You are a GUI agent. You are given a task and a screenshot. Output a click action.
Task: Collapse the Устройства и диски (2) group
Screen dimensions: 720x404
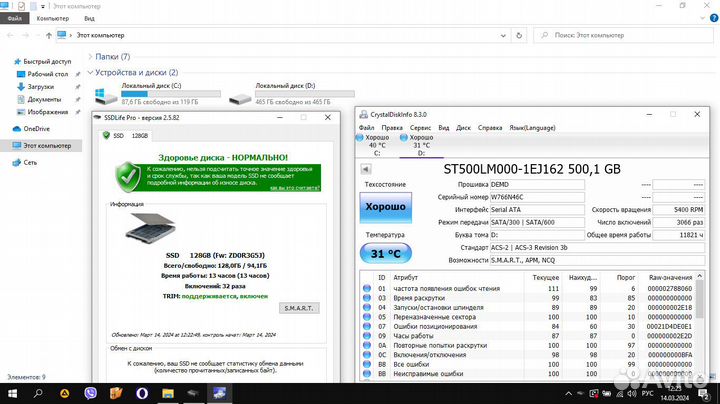tap(90, 73)
